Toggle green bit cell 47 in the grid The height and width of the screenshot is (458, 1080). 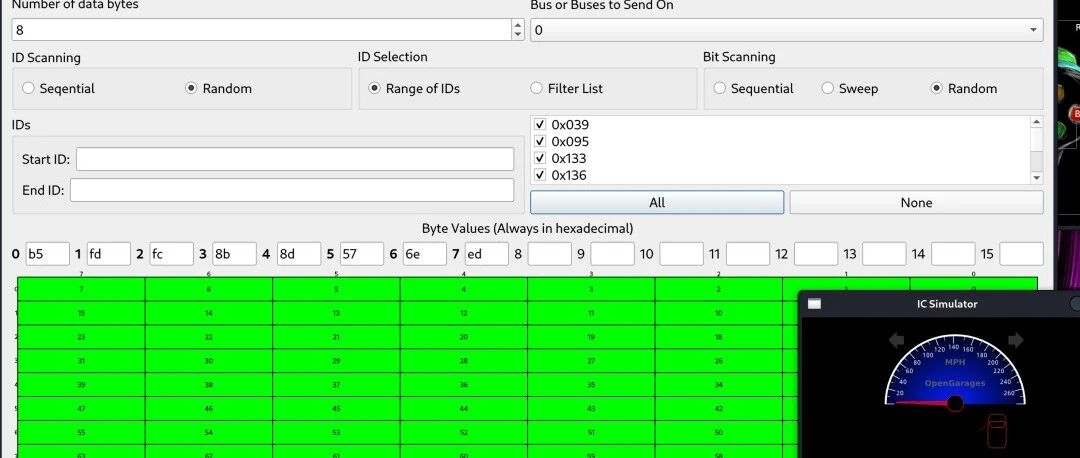[81, 409]
